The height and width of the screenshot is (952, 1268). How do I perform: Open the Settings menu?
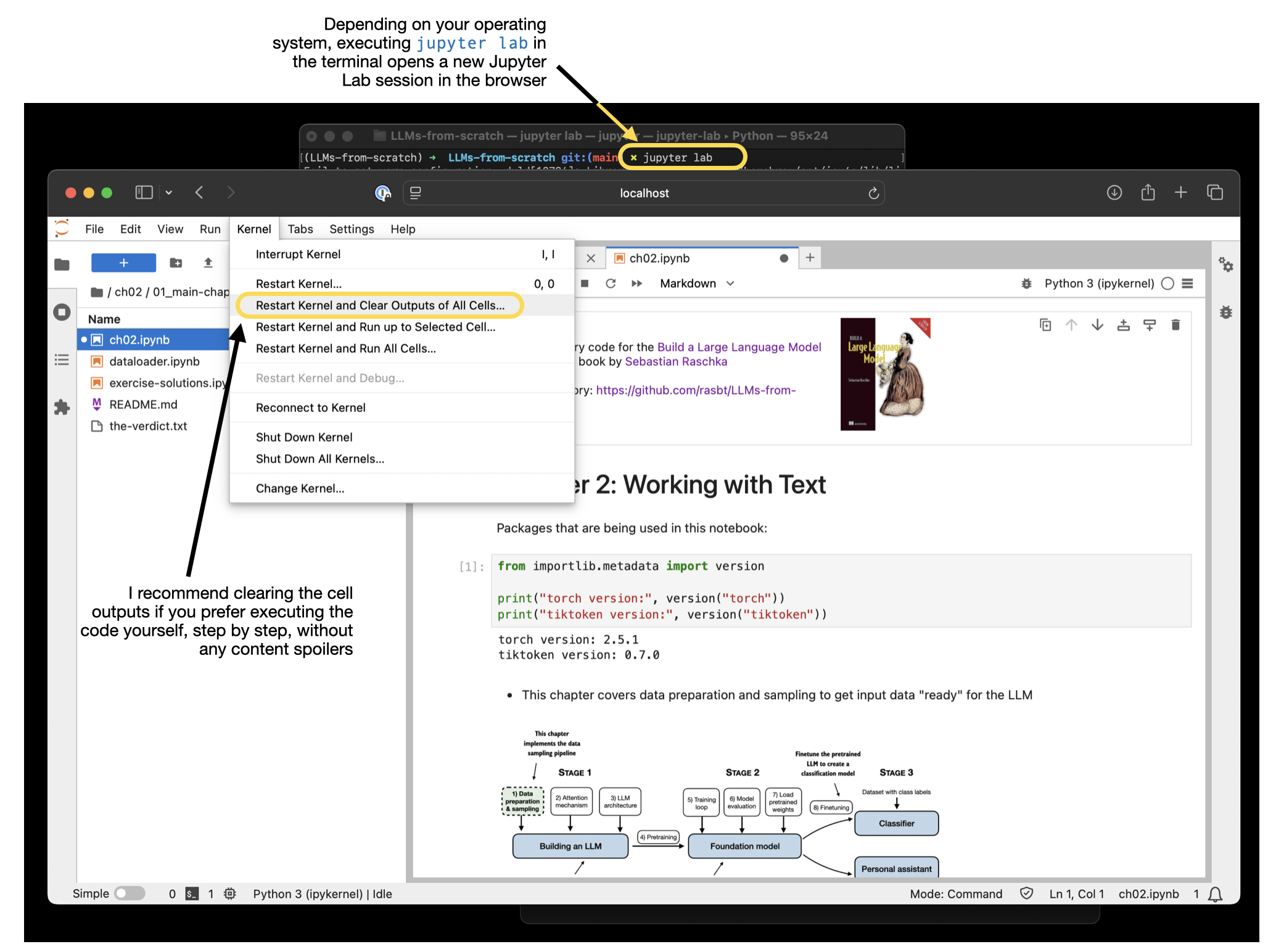point(352,229)
